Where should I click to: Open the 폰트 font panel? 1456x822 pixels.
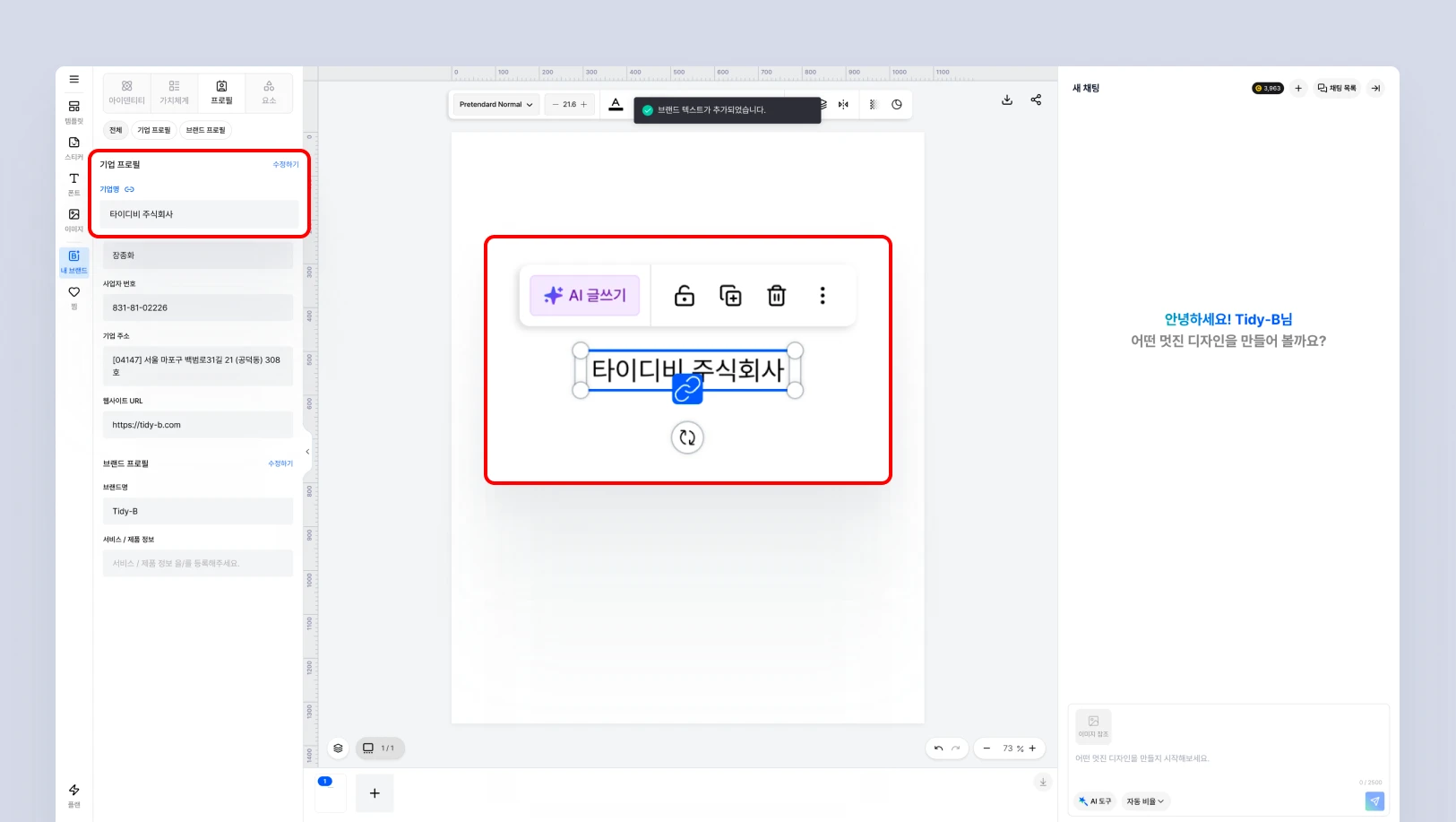point(73,184)
